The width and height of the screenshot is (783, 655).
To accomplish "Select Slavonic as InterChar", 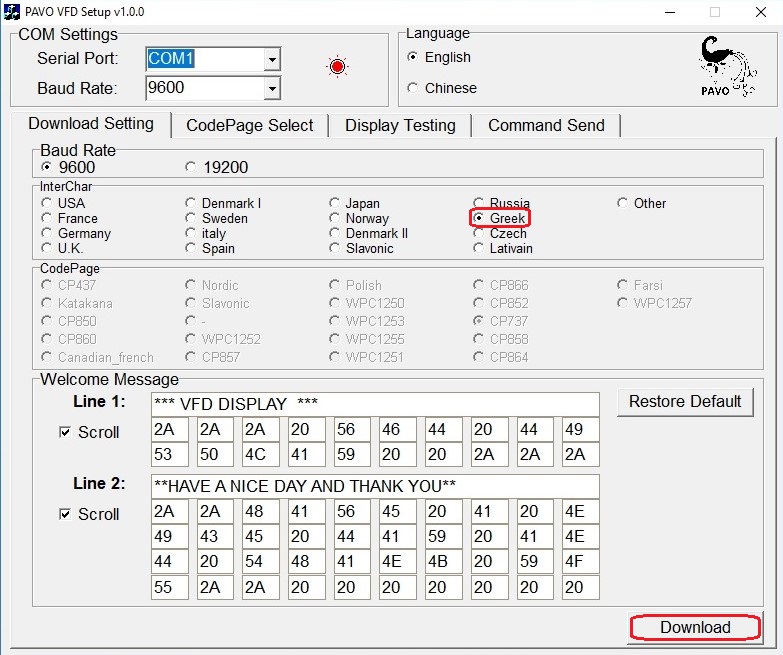I will pyautogui.click(x=362, y=248).
